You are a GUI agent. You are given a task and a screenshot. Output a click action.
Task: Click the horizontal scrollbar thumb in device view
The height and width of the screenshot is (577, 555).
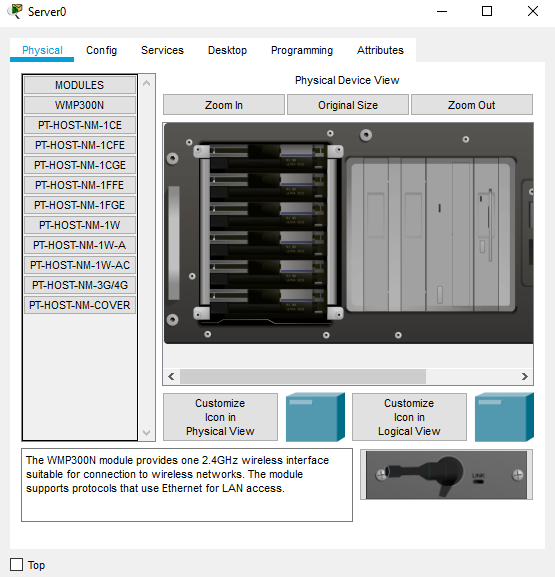click(x=303, y=376)
